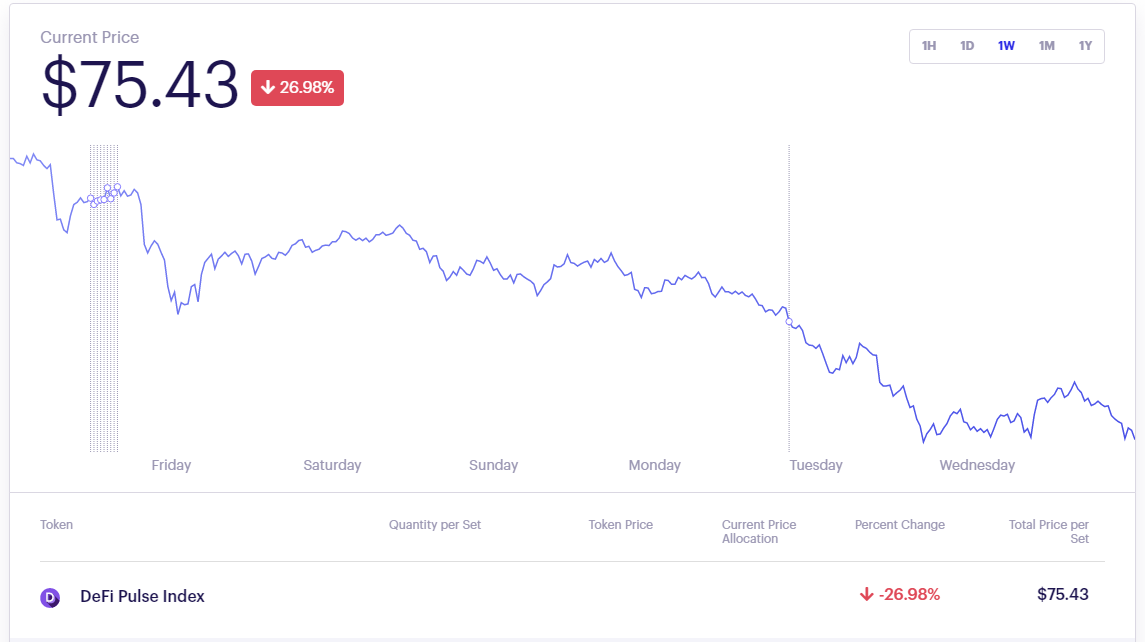
Task: Click the DeFi Pulse Index token icon
Action: pyautogui.click(x=50, y=597)
